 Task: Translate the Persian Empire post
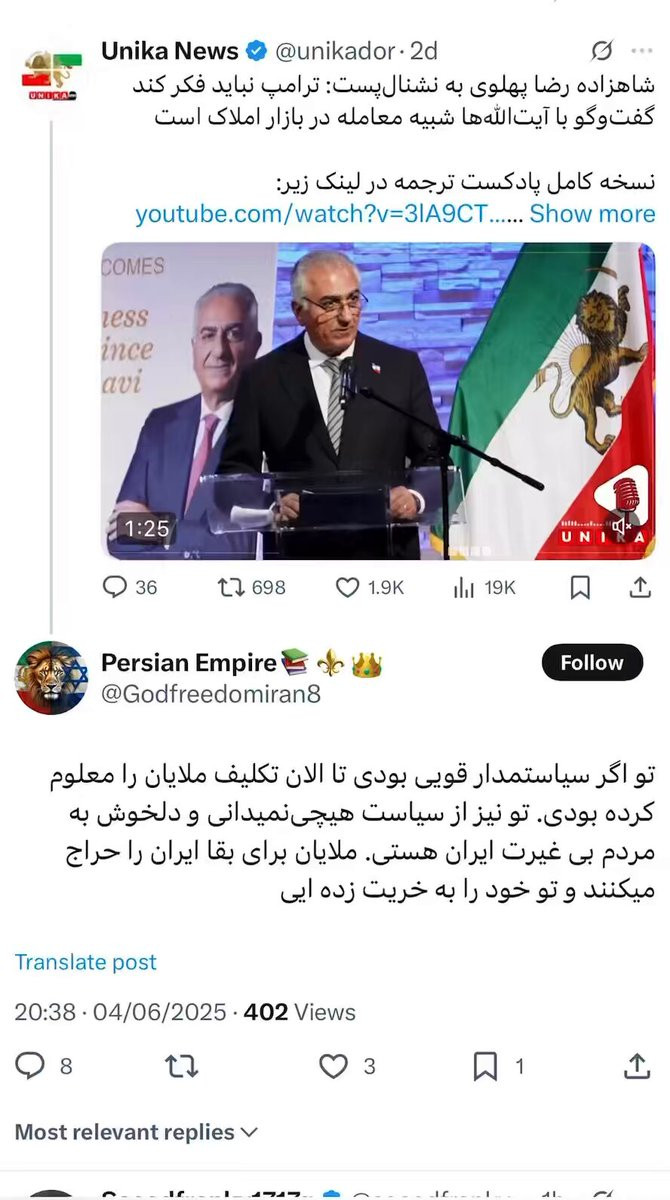[x=86, y=962]
